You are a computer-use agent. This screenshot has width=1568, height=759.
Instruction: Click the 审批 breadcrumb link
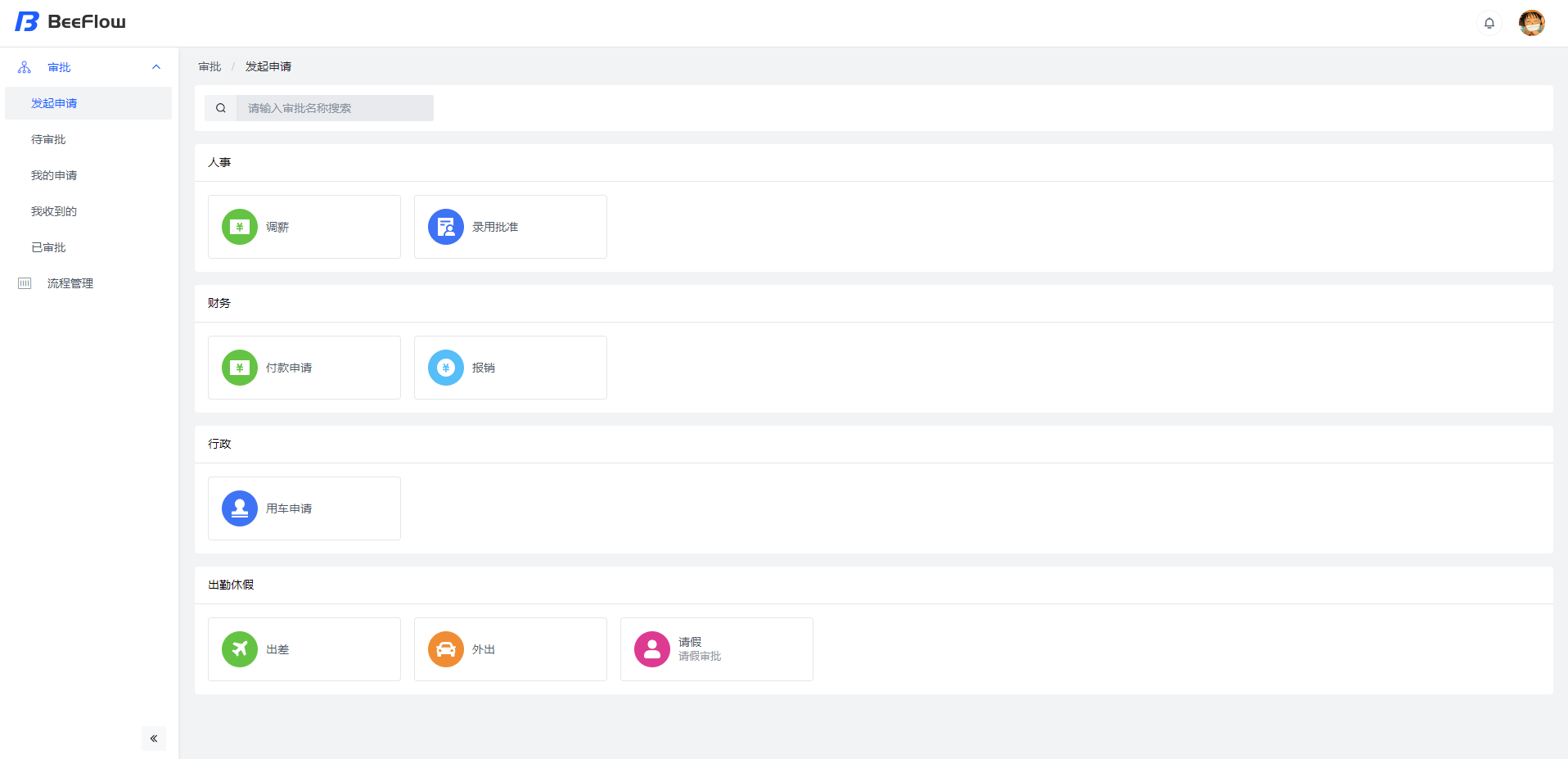[x=210, y=66]
